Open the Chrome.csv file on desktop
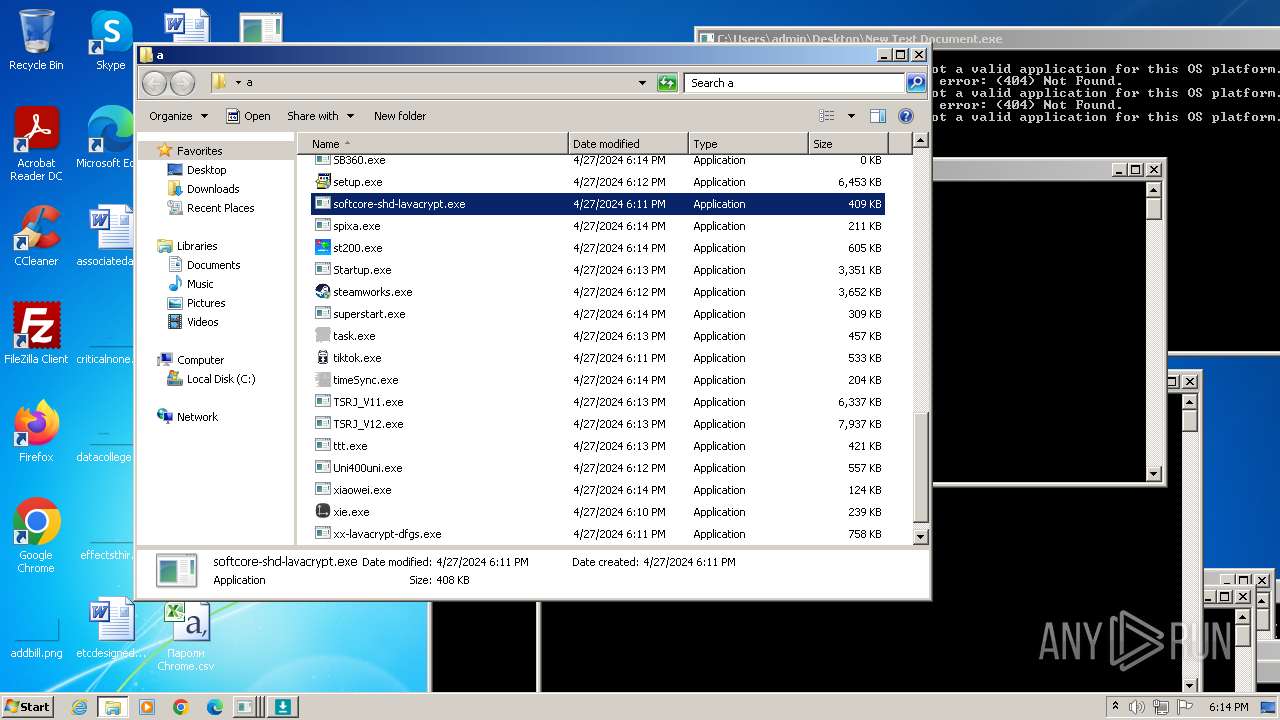Image resolution: width=1280 pixels, height=720 pixels. click(185, 636)
